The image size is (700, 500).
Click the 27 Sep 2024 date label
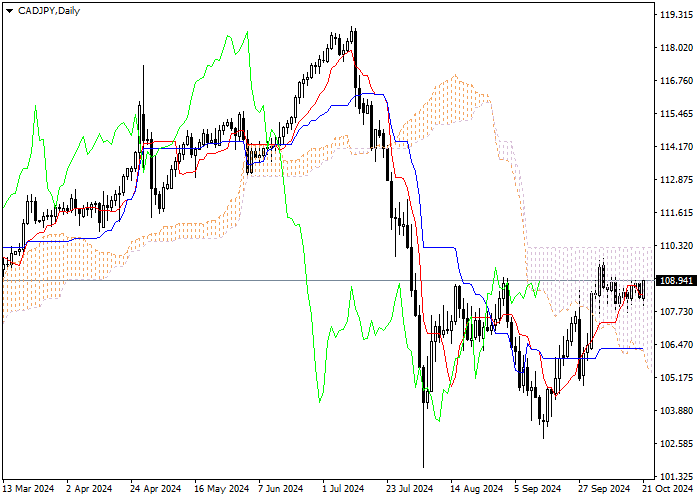coord(604,489)
